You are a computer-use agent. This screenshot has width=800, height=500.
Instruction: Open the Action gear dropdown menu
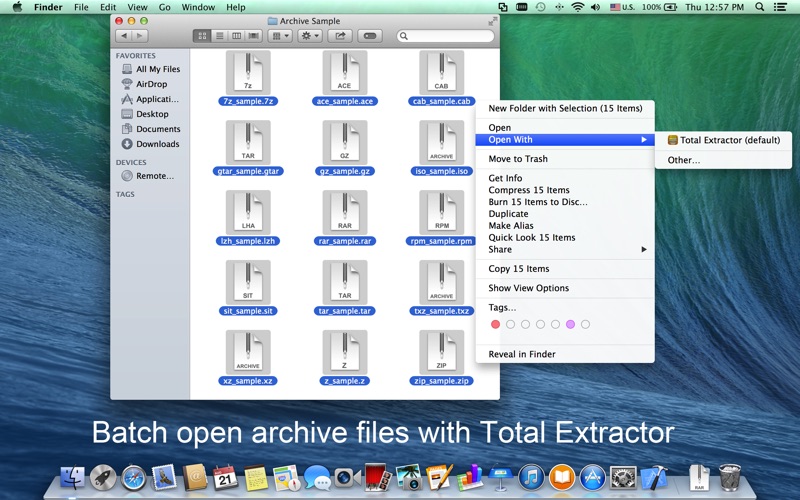310,36
